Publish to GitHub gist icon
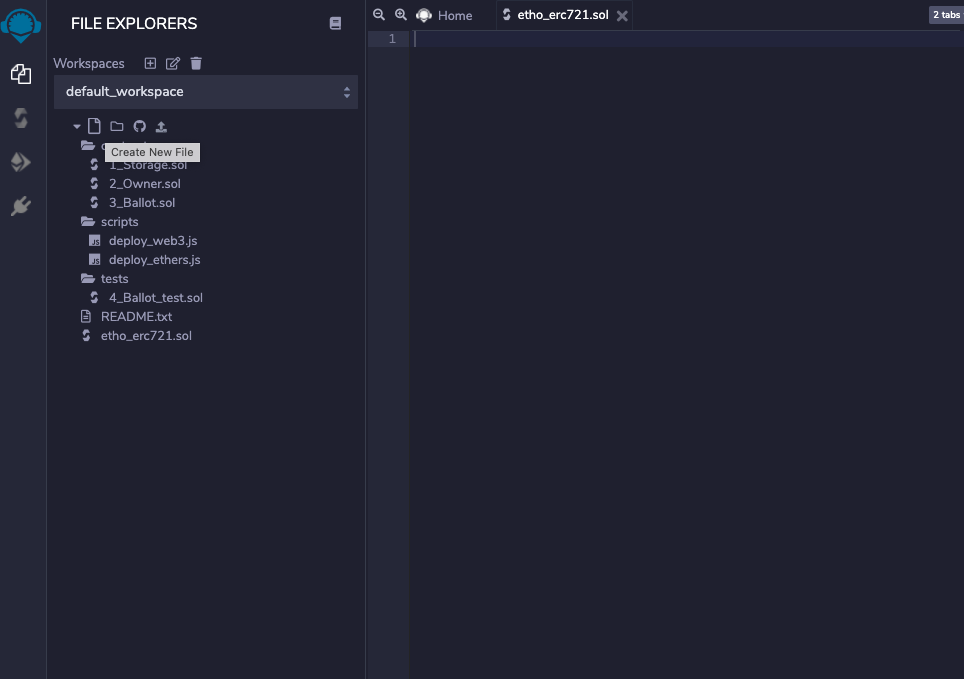Screen dimensions: 964x679 coord(140,126)
